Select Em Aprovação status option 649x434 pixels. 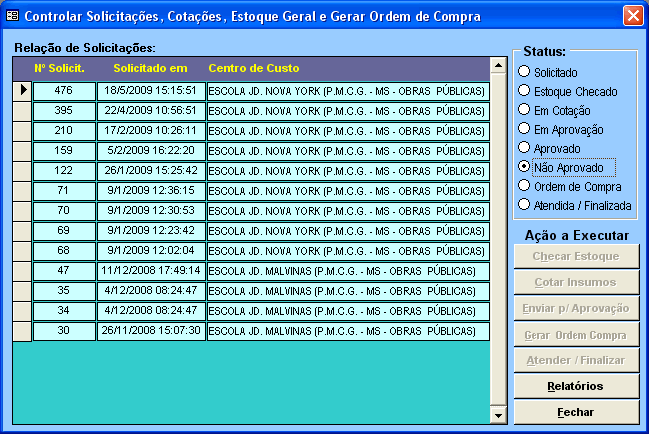(524, 129)
